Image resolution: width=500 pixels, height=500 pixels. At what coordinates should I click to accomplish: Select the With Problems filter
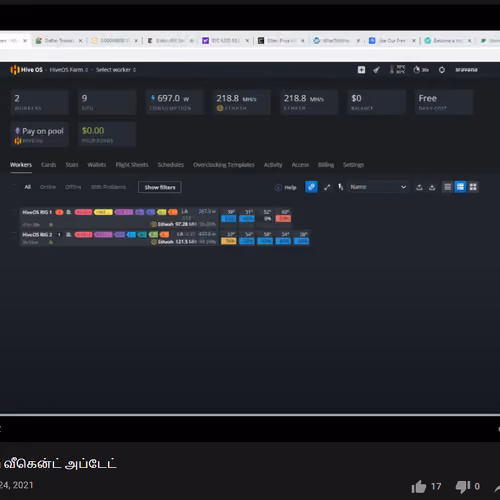108,187
